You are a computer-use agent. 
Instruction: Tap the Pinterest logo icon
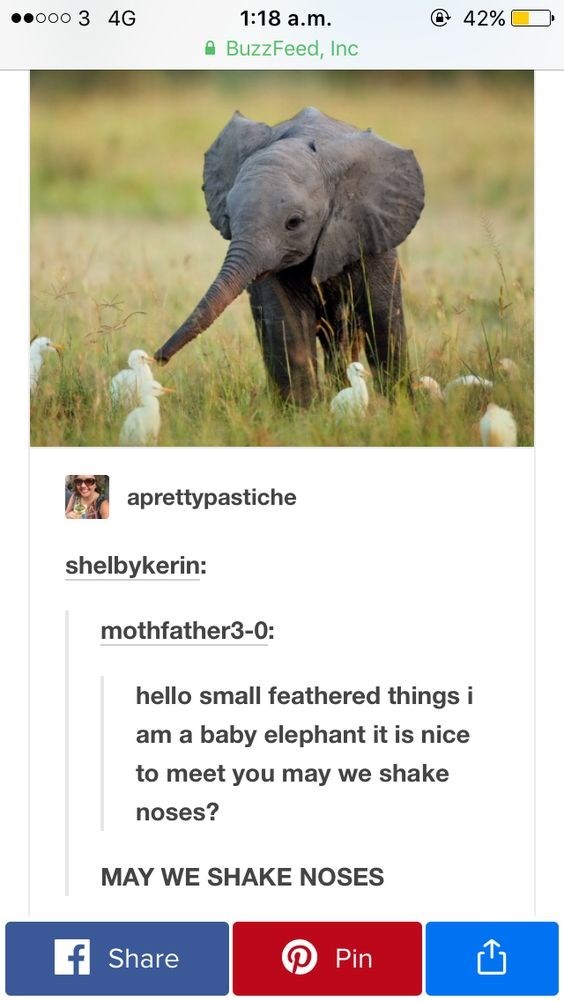click(299, 958)
